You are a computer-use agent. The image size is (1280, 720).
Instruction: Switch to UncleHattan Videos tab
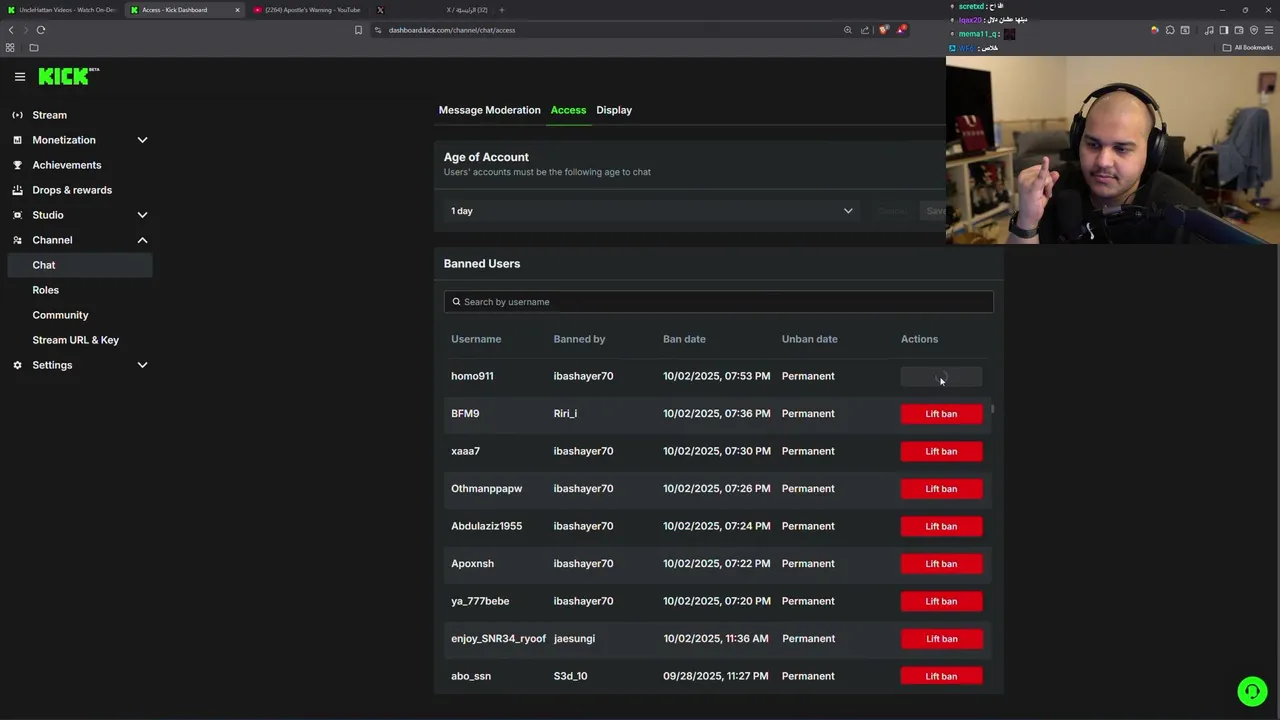(x=62, y=10)
